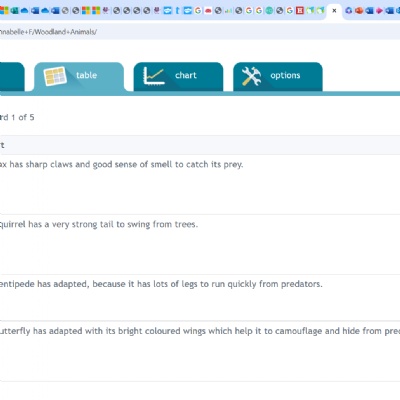This screenshot has width=400, height=400.
Task: Switch to the Excel browser tab
Action: coord(14,11)
